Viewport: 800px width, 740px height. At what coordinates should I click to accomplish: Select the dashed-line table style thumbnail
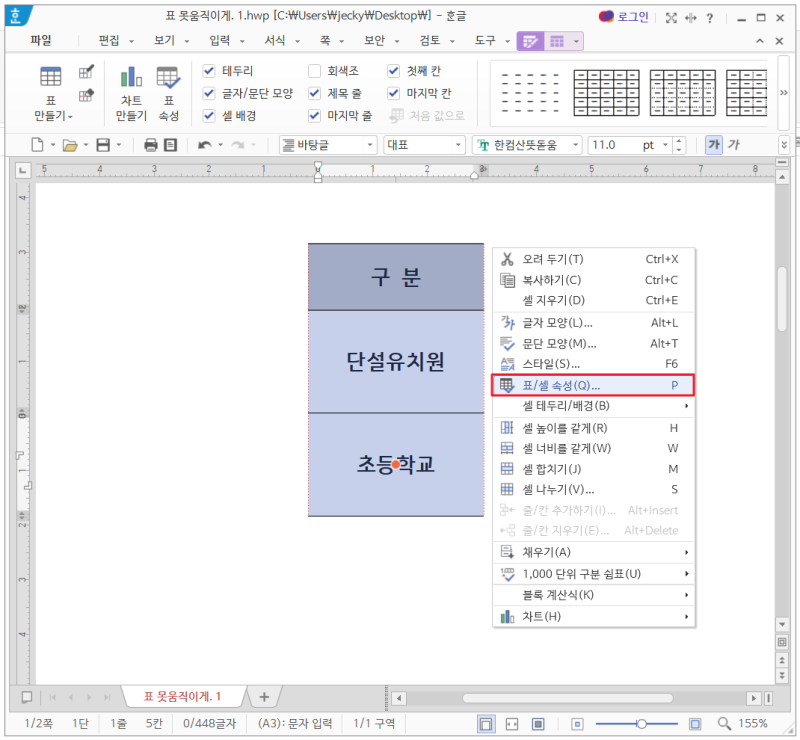pos(530,92)
